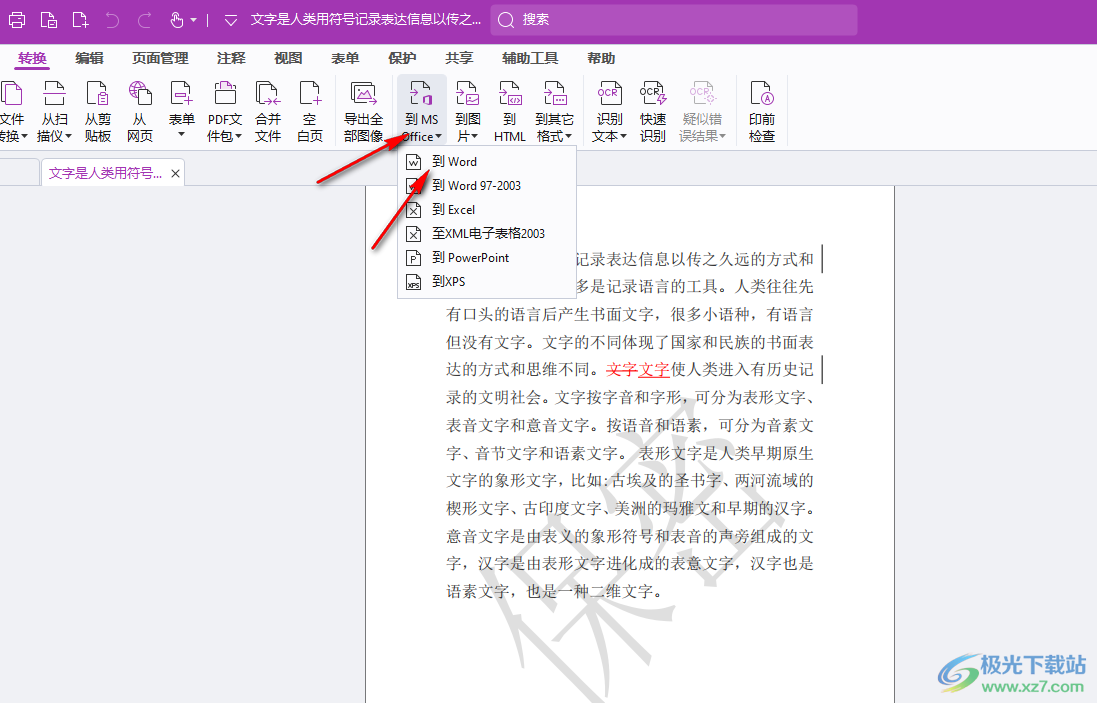The height and width of the screenshot is (703, 1097).
Task: Click the line starting with 录的文明社会
Action: [x=630, y=397]
